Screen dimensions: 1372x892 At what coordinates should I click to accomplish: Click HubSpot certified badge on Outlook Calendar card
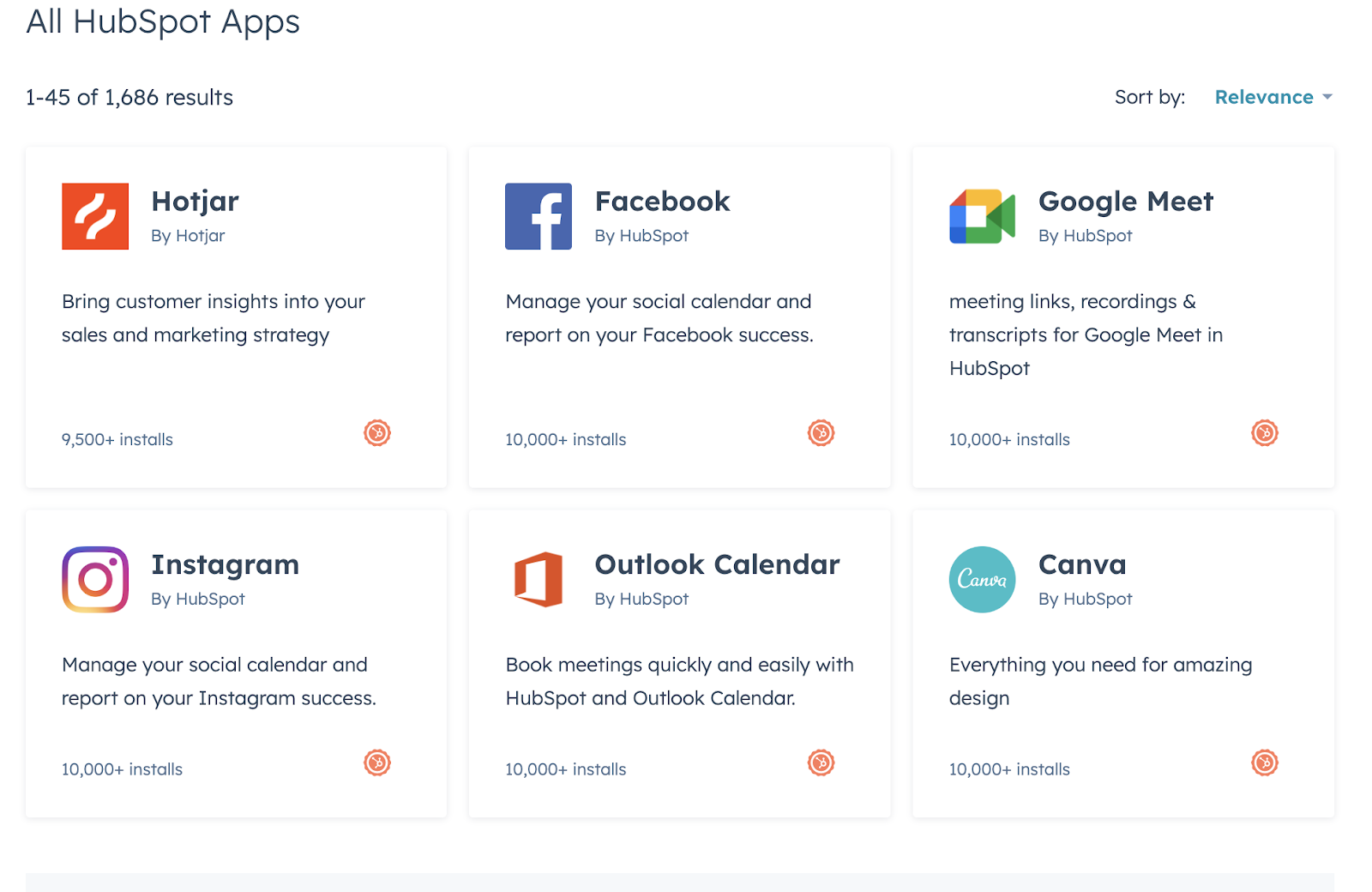pos(821,762)
